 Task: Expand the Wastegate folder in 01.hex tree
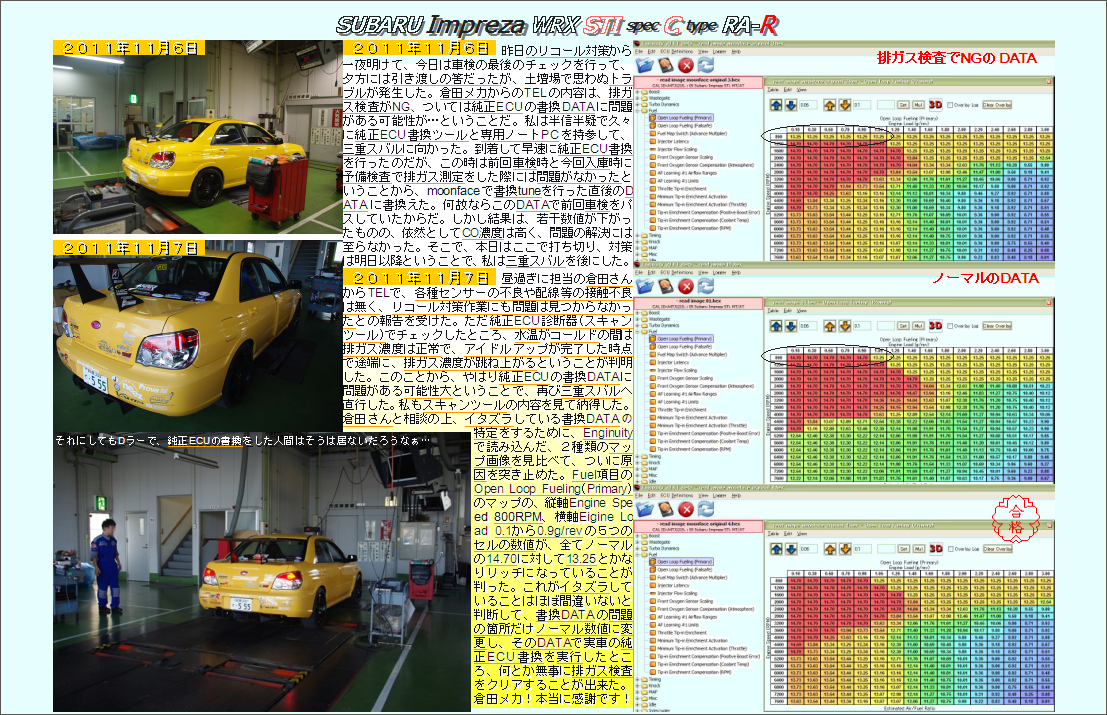click(x=638, y=319)
